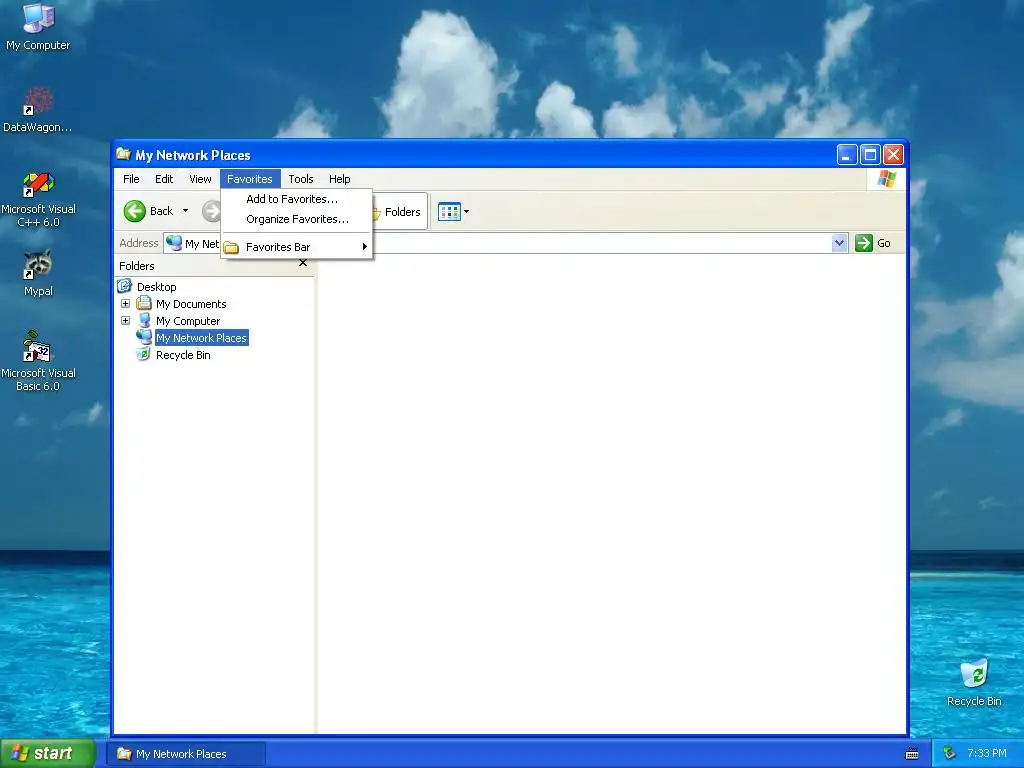Expand the My Documents tree node
Screen dimensions: 1024x768
click(x=125, y=304)
